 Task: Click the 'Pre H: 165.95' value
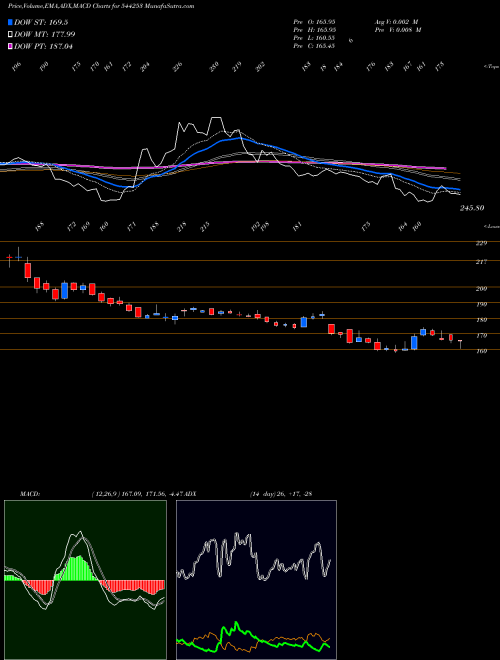(314, 29)
